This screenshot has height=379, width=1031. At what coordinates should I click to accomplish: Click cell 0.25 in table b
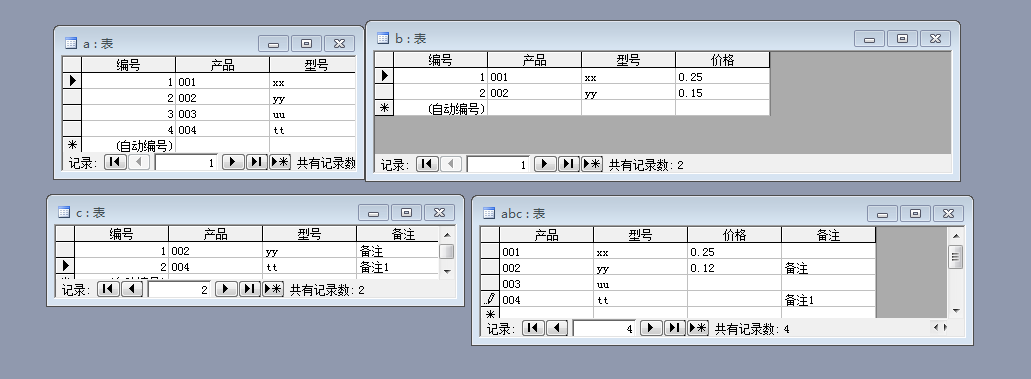click(723, 76)
